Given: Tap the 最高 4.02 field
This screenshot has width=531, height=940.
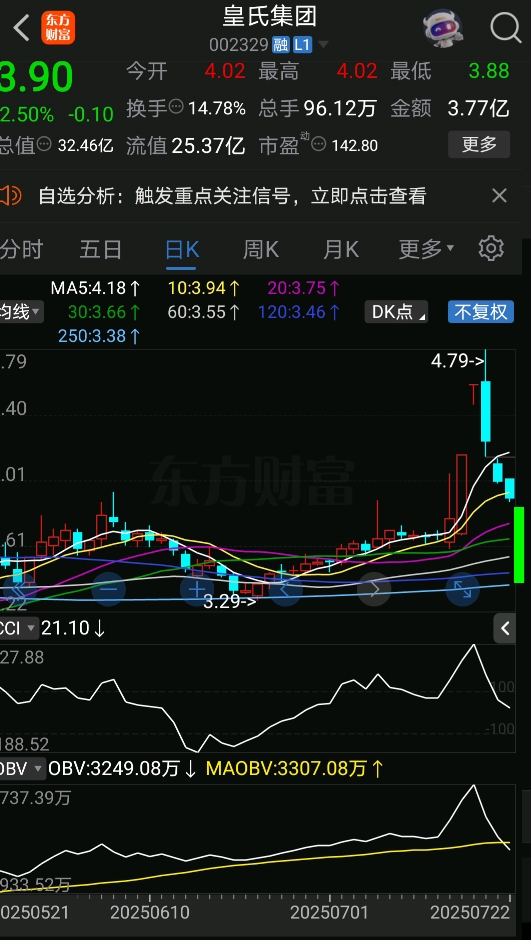Looking at the screenshot, I should 318,71.
